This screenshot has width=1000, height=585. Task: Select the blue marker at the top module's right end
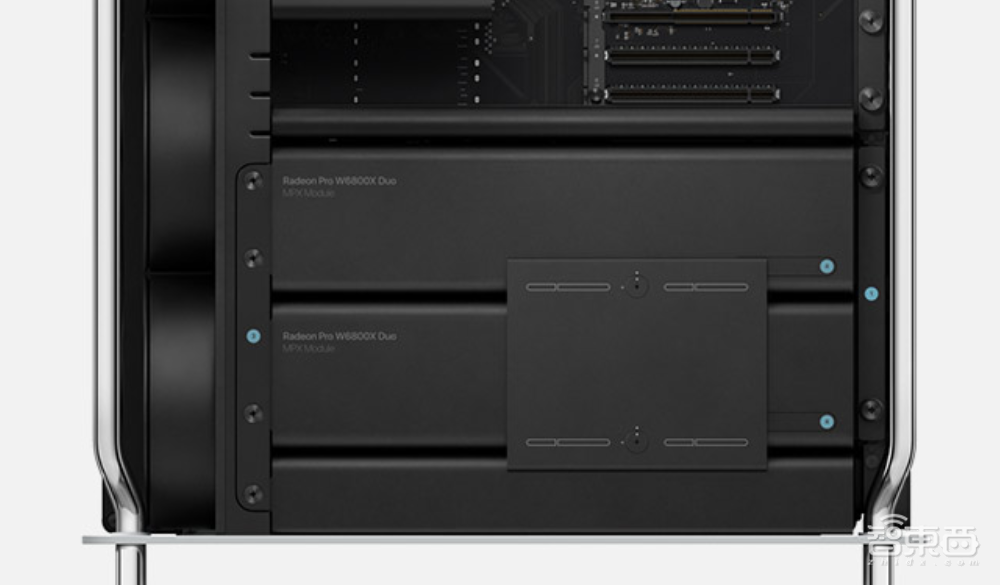pyautogui.click(x=827, y=267)
